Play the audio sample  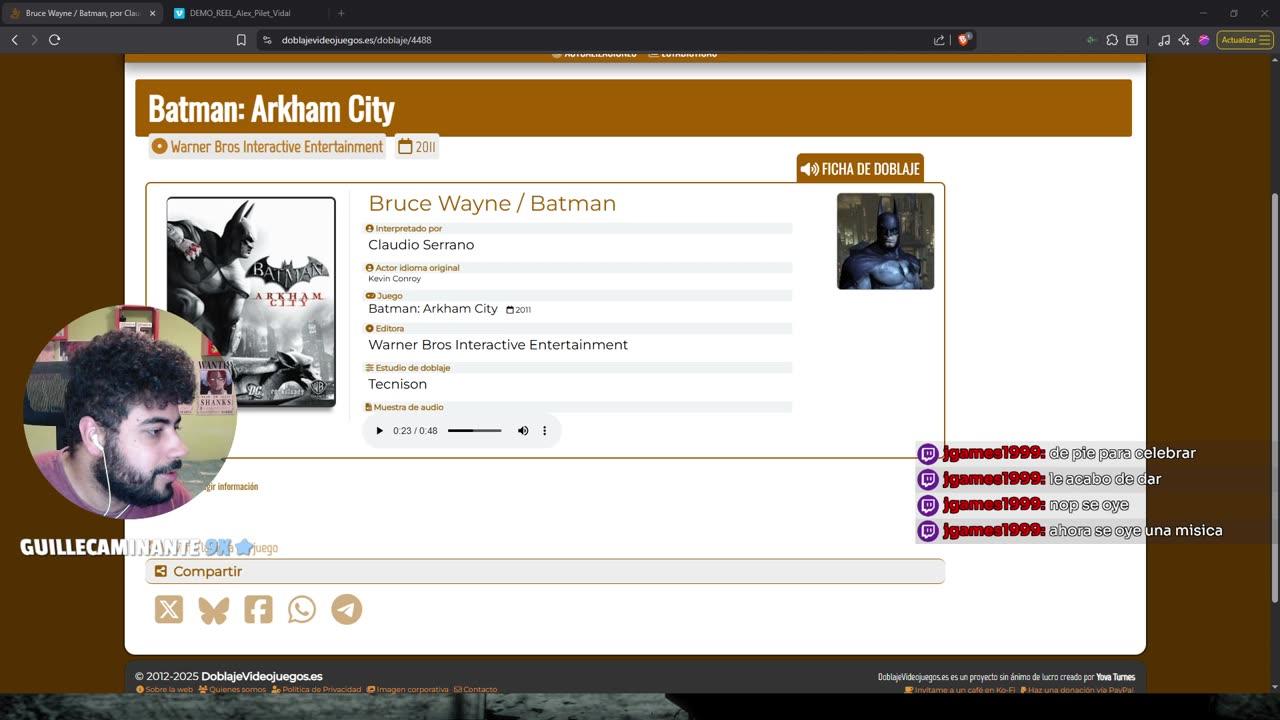(x=379, y=431)
